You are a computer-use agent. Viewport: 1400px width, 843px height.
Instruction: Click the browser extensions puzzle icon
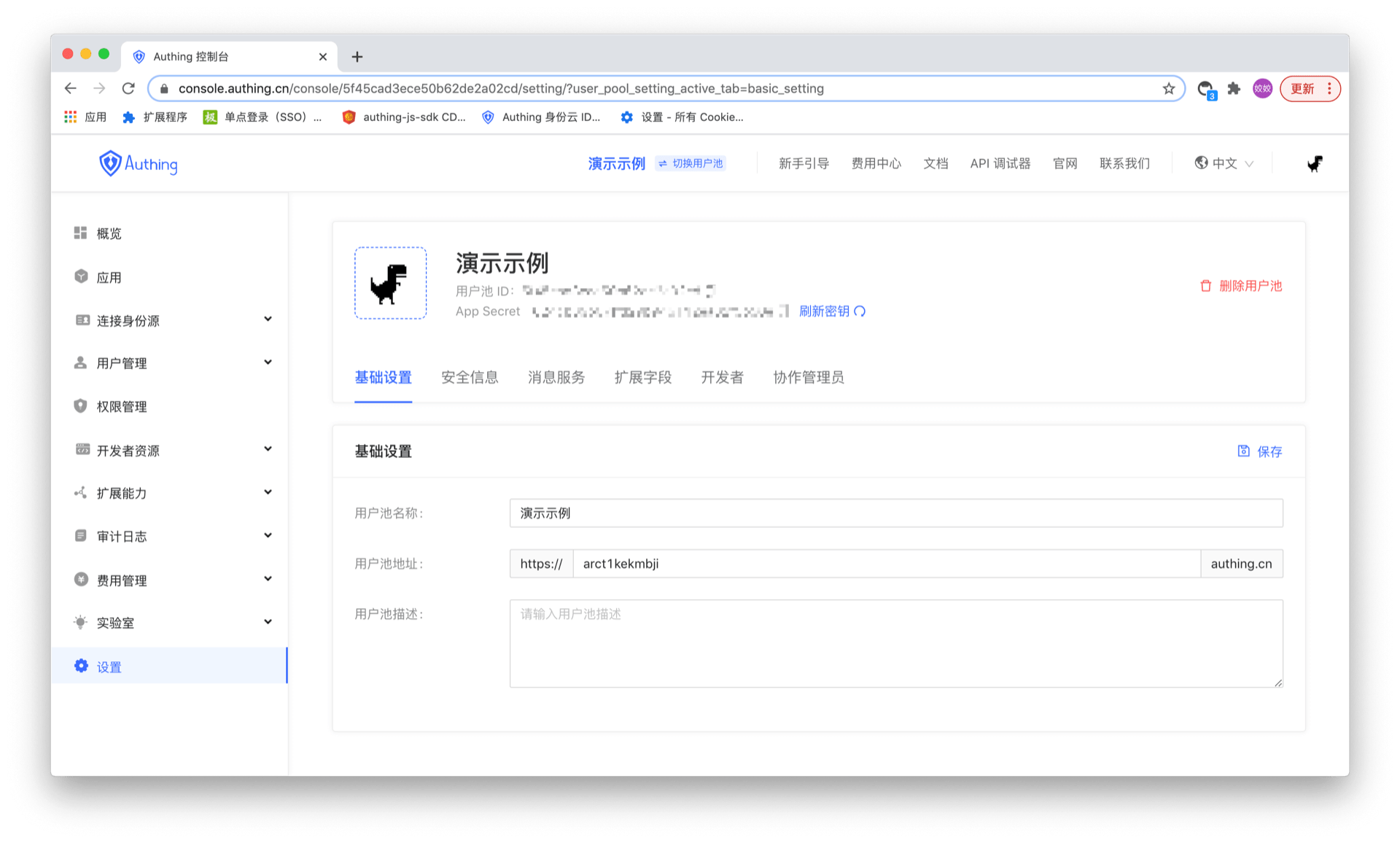click(1234, 88)
